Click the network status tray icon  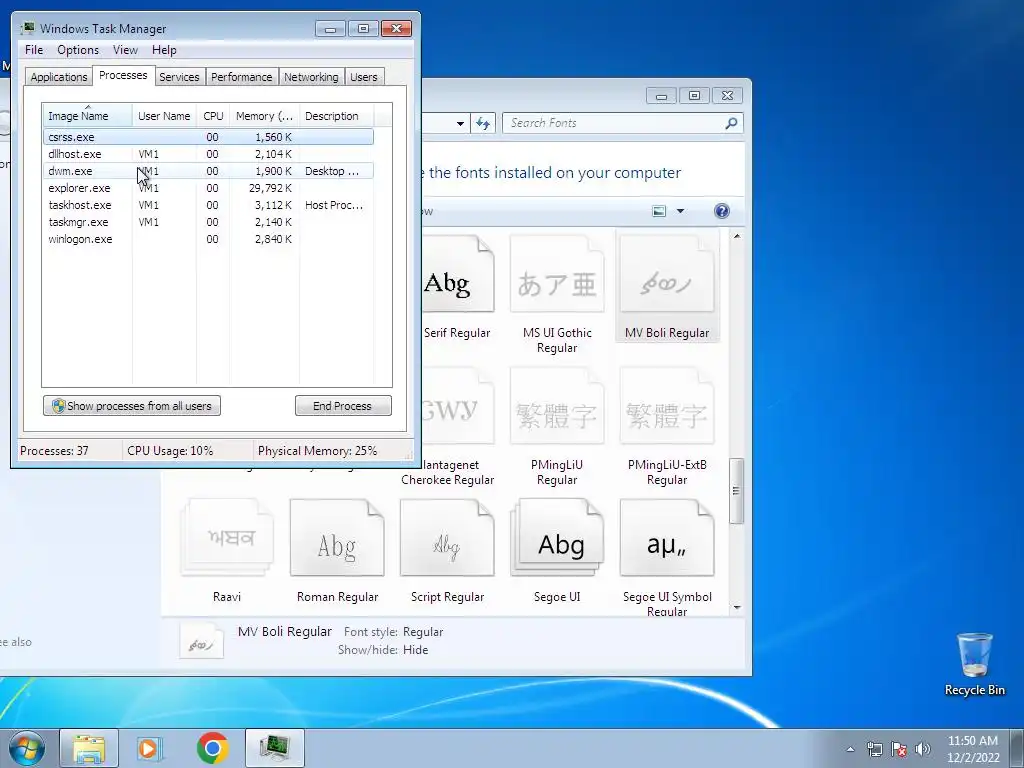pyautogui.click(x=874, y=749)
